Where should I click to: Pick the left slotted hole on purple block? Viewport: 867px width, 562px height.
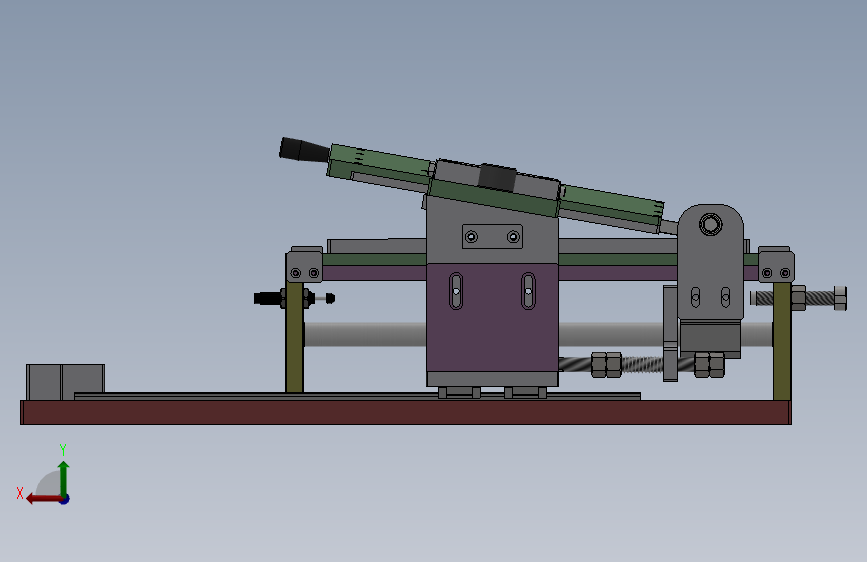coord(456,291)
